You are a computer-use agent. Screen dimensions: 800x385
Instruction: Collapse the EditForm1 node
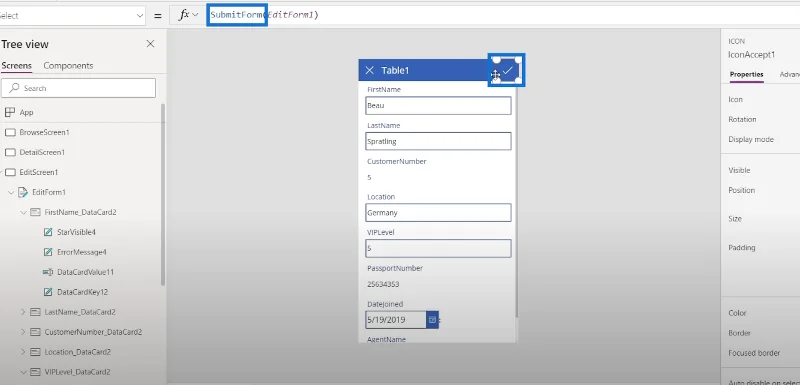(x=11, y=192)
